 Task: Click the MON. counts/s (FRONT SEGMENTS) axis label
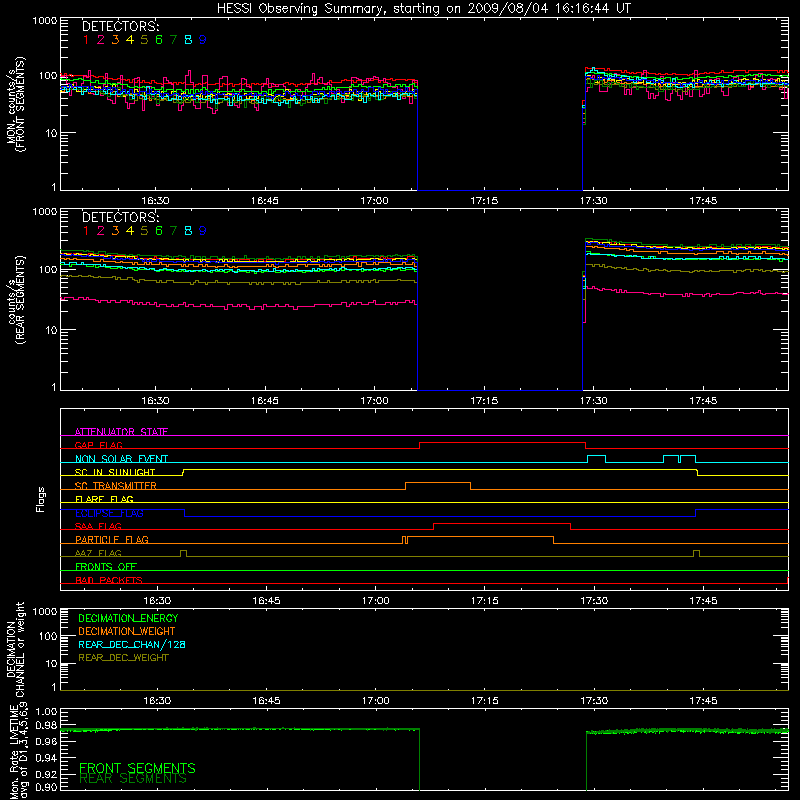16,104
